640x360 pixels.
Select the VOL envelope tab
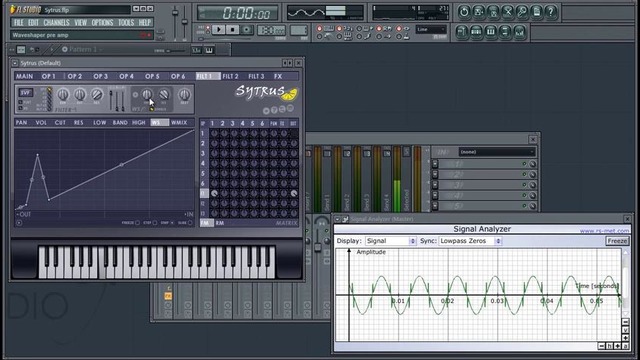click(41, 122)
